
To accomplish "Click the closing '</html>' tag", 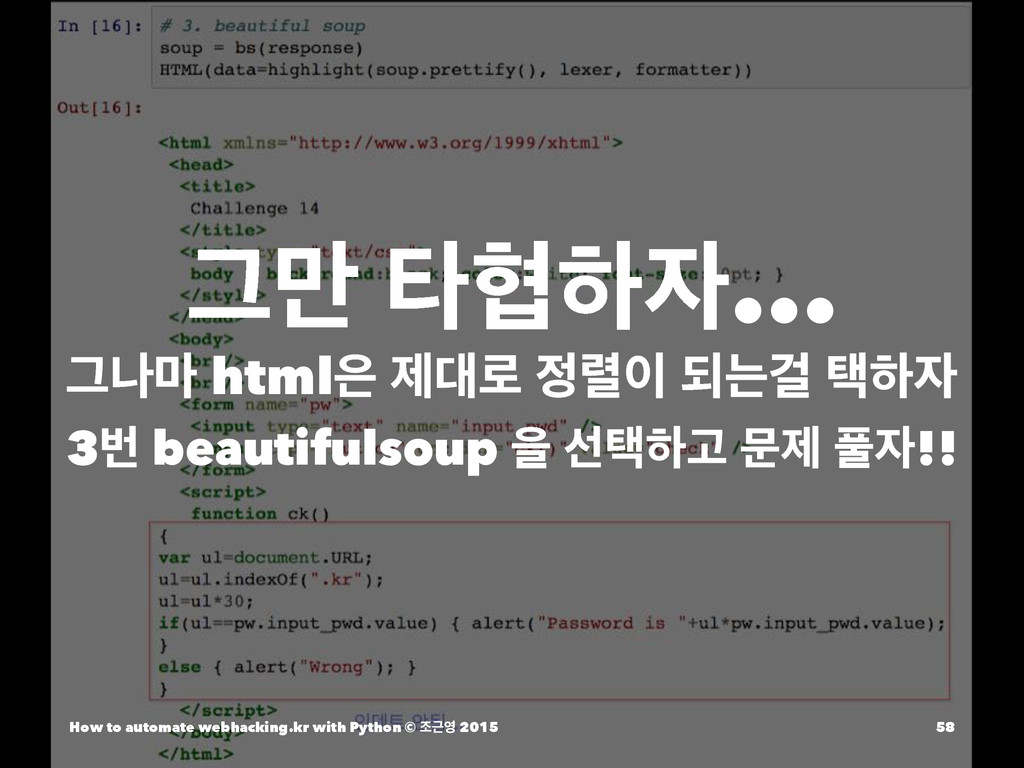I will tap(195, 754).
